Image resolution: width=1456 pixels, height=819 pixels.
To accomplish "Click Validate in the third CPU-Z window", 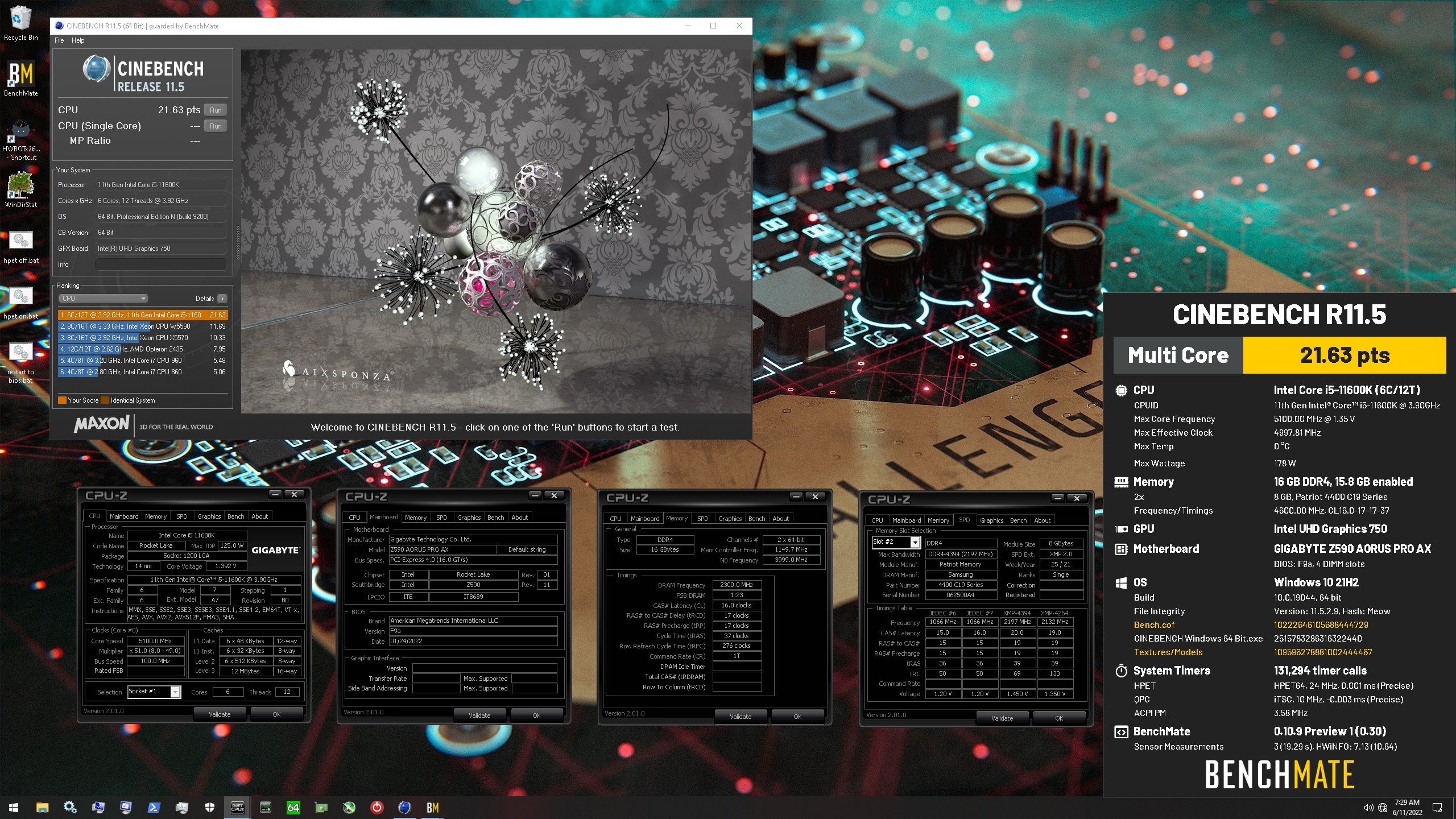I will pos(741,717).
